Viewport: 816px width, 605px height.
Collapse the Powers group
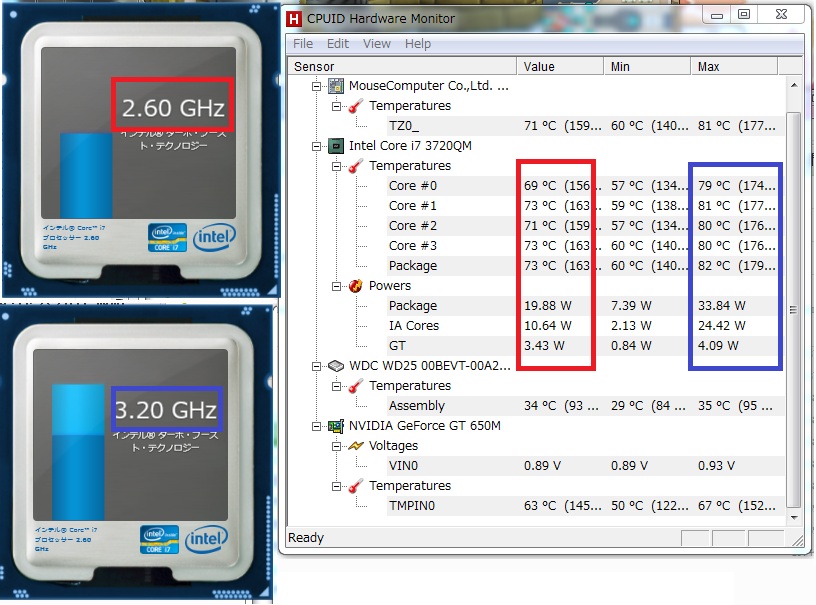click(337, 286)
